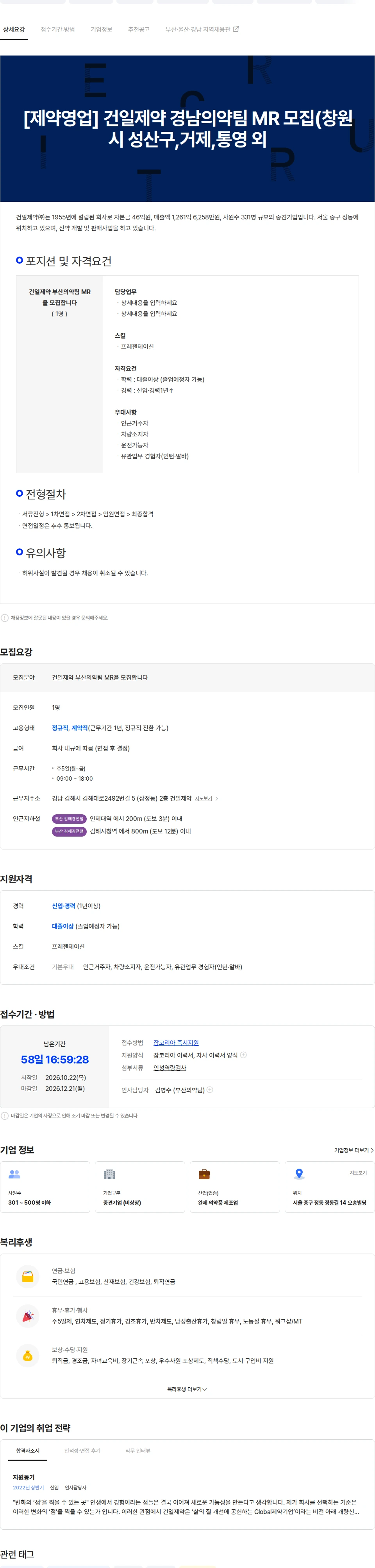The width and height of the screenshot is (375, 1568).
Task: Open 기업정보 더보기 link
Action: (x=354, y=1150)
